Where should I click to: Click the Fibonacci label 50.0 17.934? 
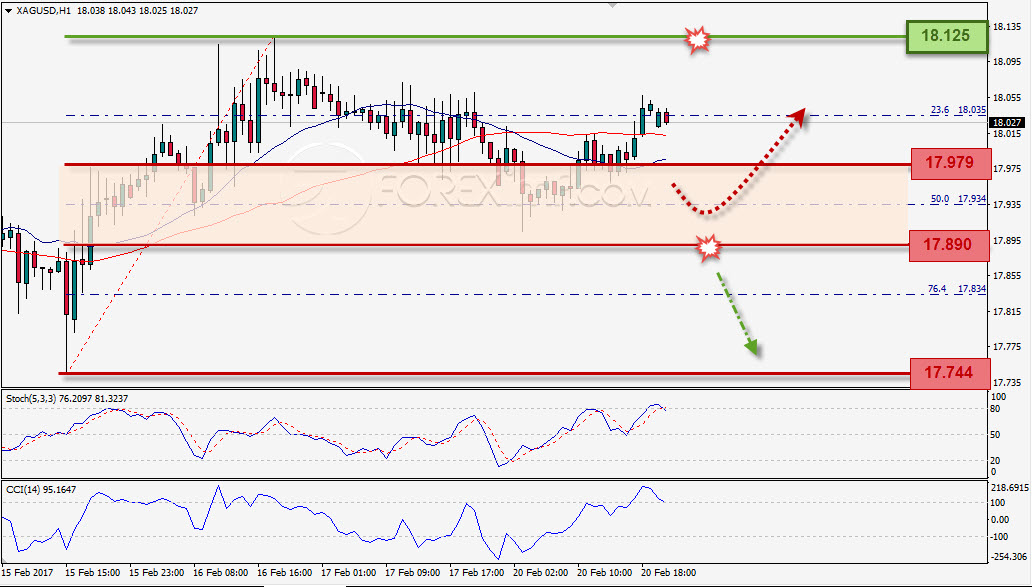pos(958,199)
